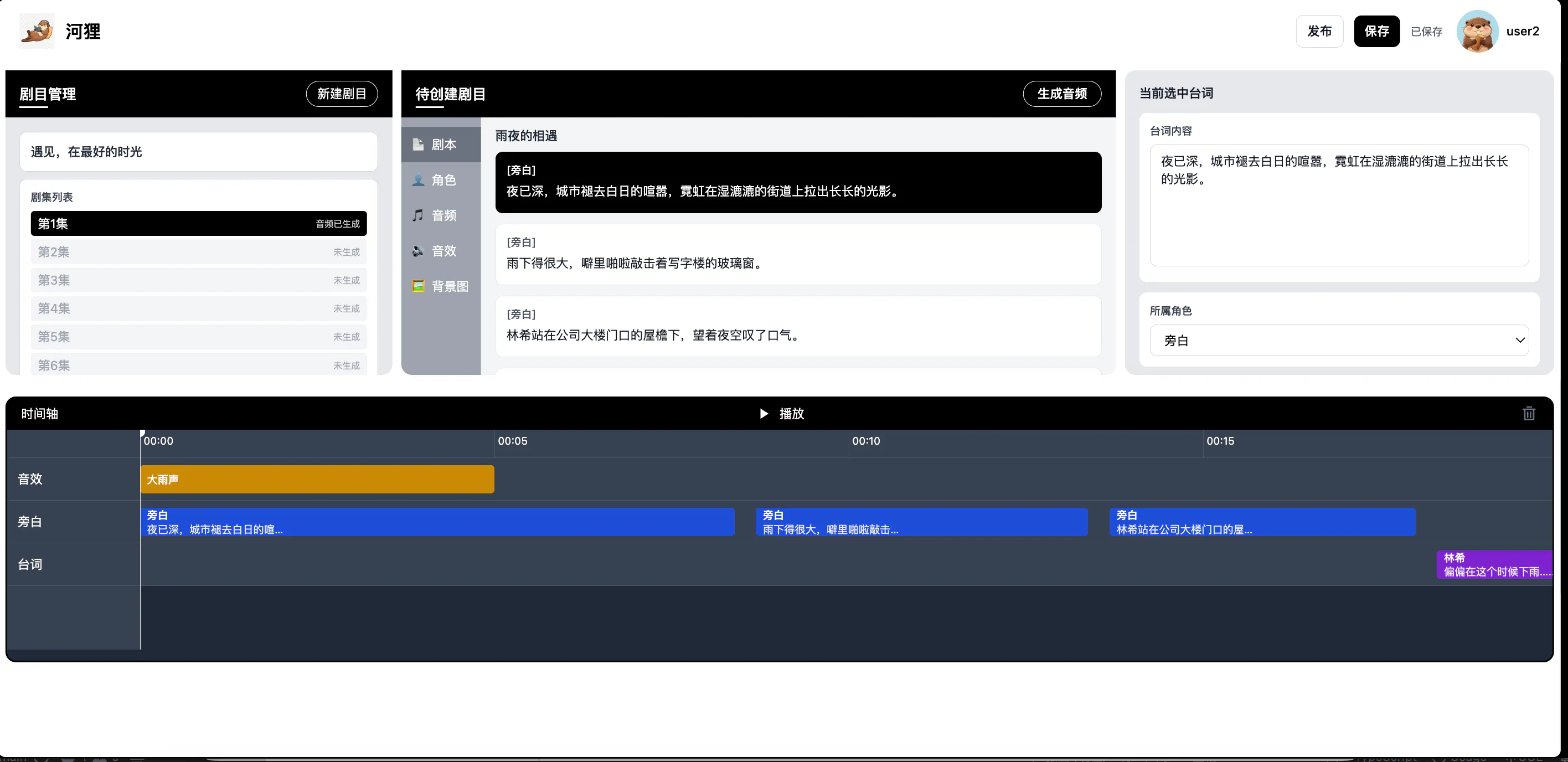This screenshot has width=1568, height=762.
Task: Click the 河狸 app name
Action: click(x=83, y=31)
